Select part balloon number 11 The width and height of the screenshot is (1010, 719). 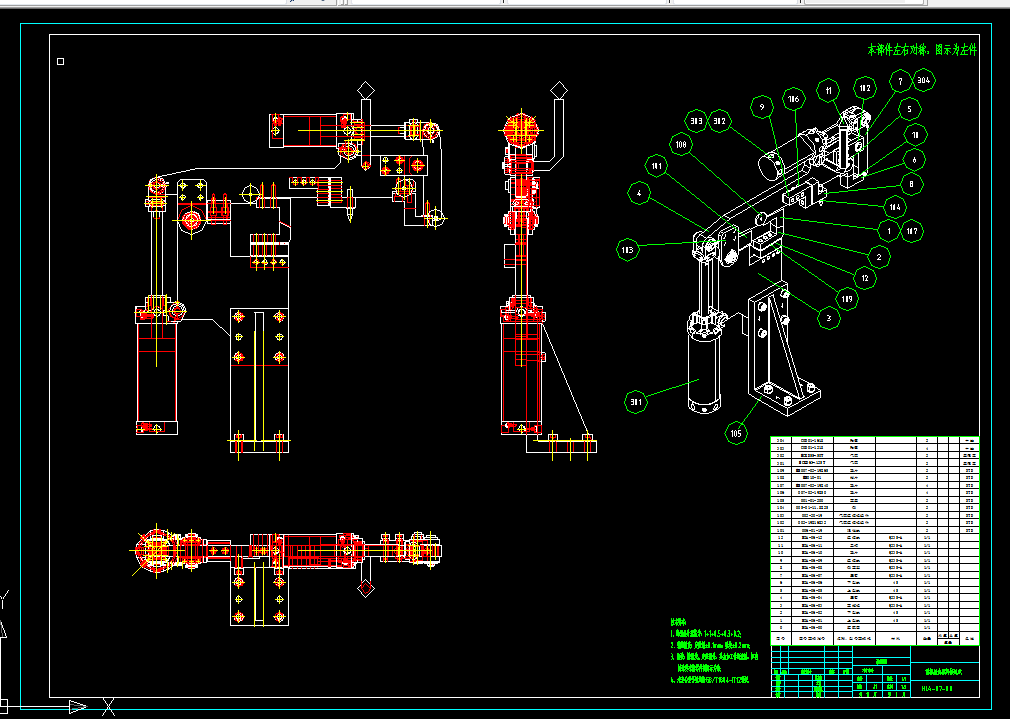(x=828, y=91)
